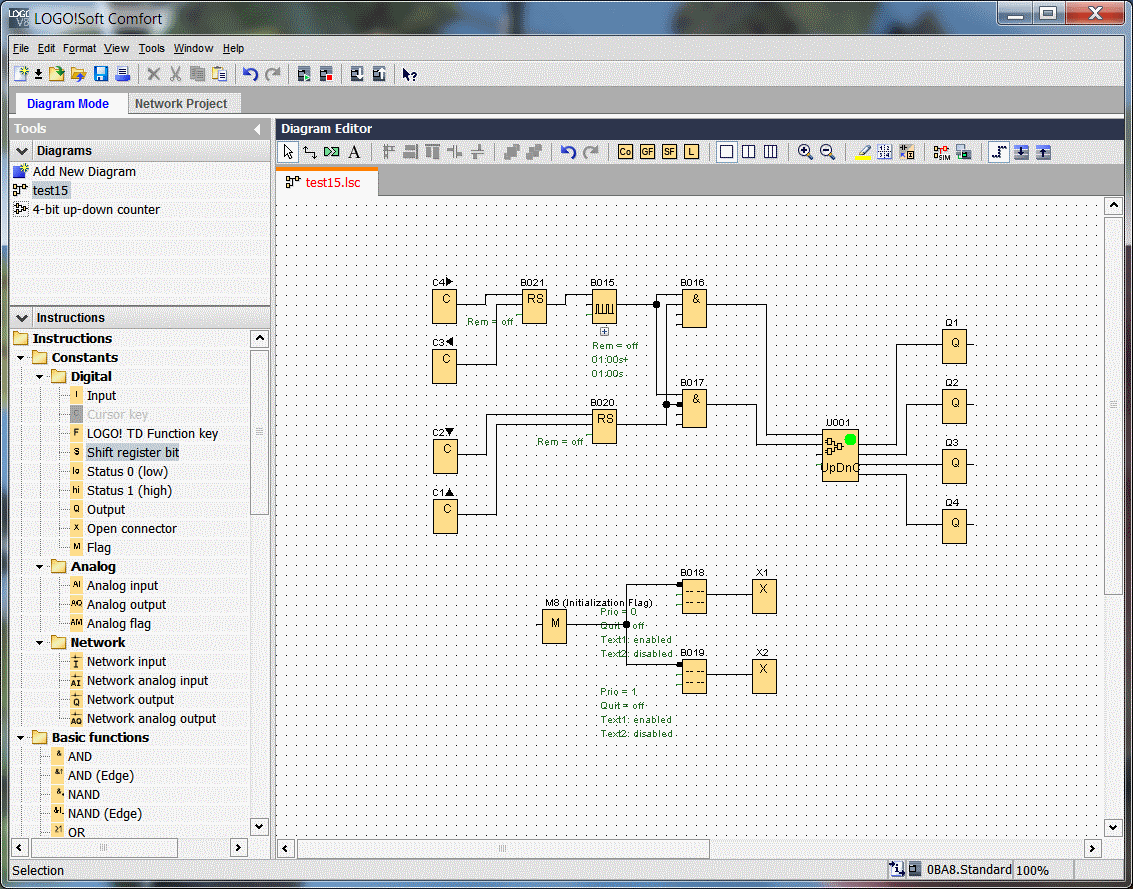The height and width of the screenshot is (889, 1133).
Task: Start the Online test icon
Action: pos(963,152)
